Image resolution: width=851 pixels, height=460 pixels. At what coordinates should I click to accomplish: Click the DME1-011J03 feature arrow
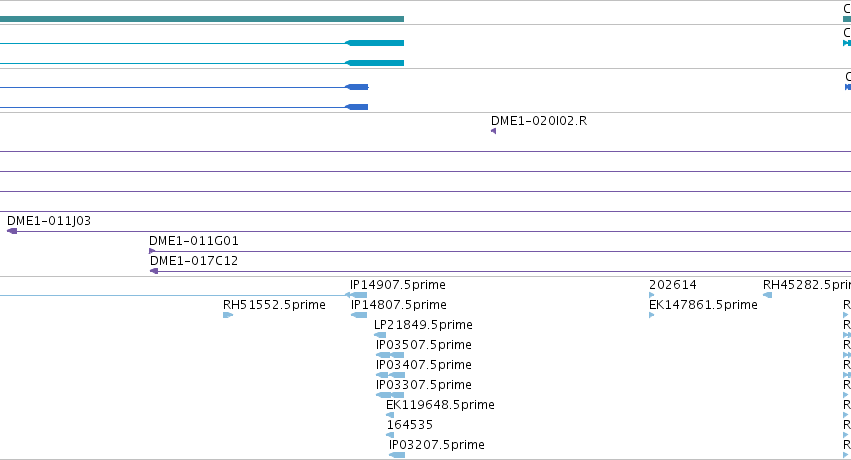12,231
